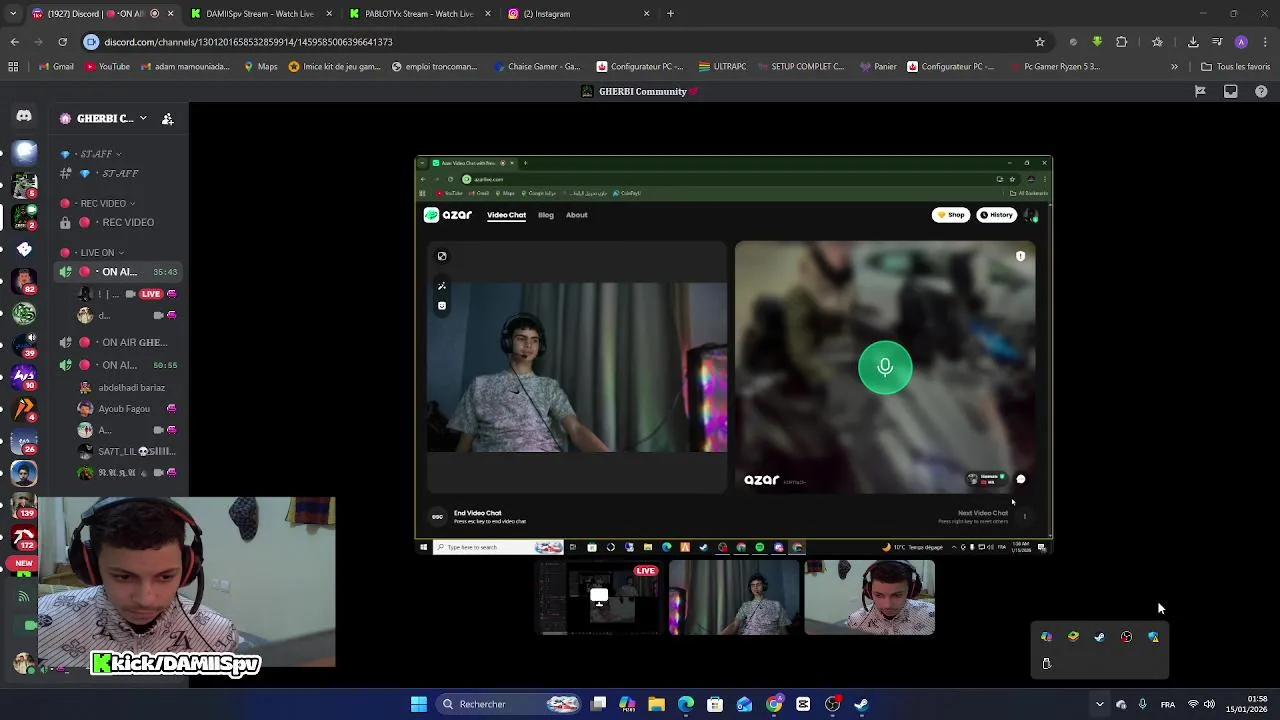Open a new Chrome tab

click(670, 14)
